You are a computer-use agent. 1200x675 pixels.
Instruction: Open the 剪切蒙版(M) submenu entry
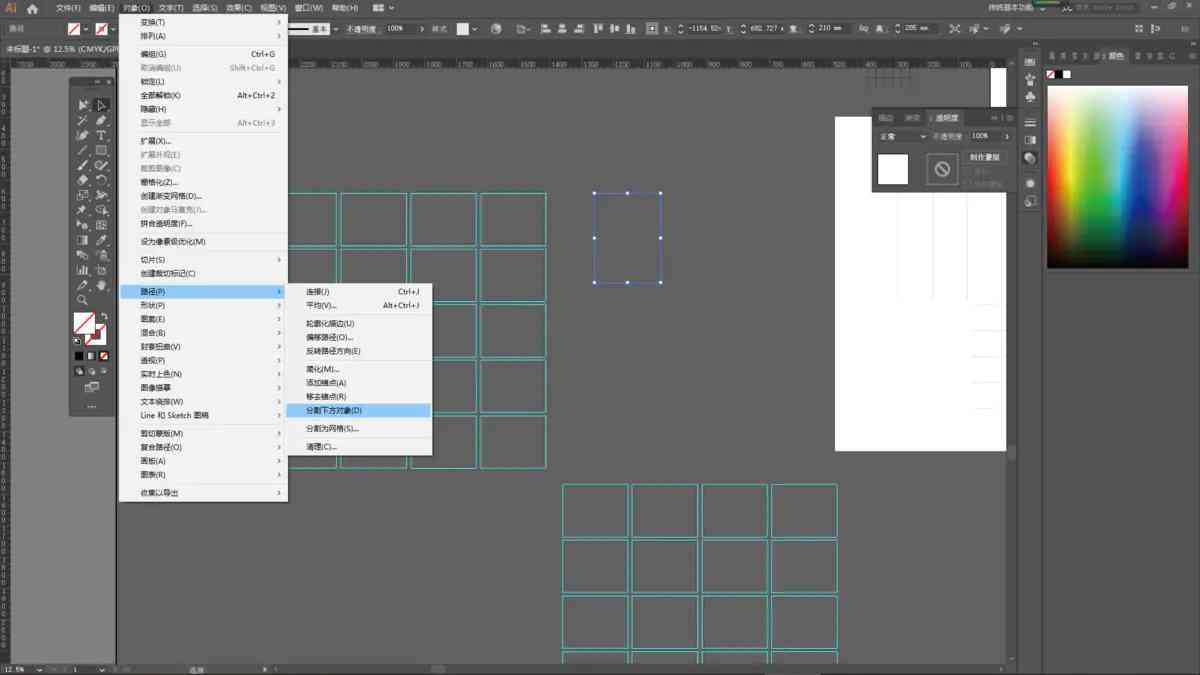pyautogui.click(x=203, y=433)
